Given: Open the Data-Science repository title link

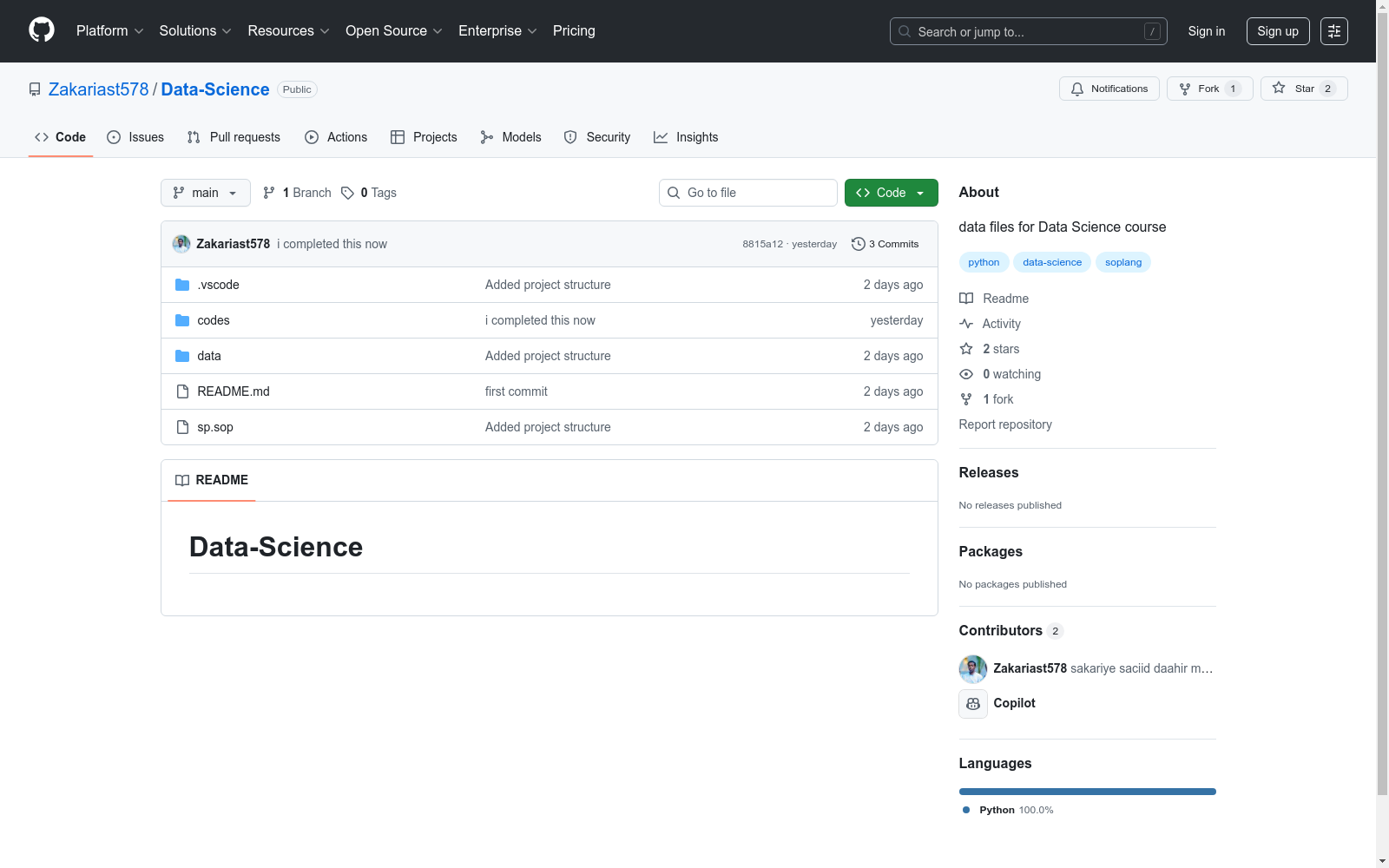Looking at the screenshot, I should pos(215,89).
